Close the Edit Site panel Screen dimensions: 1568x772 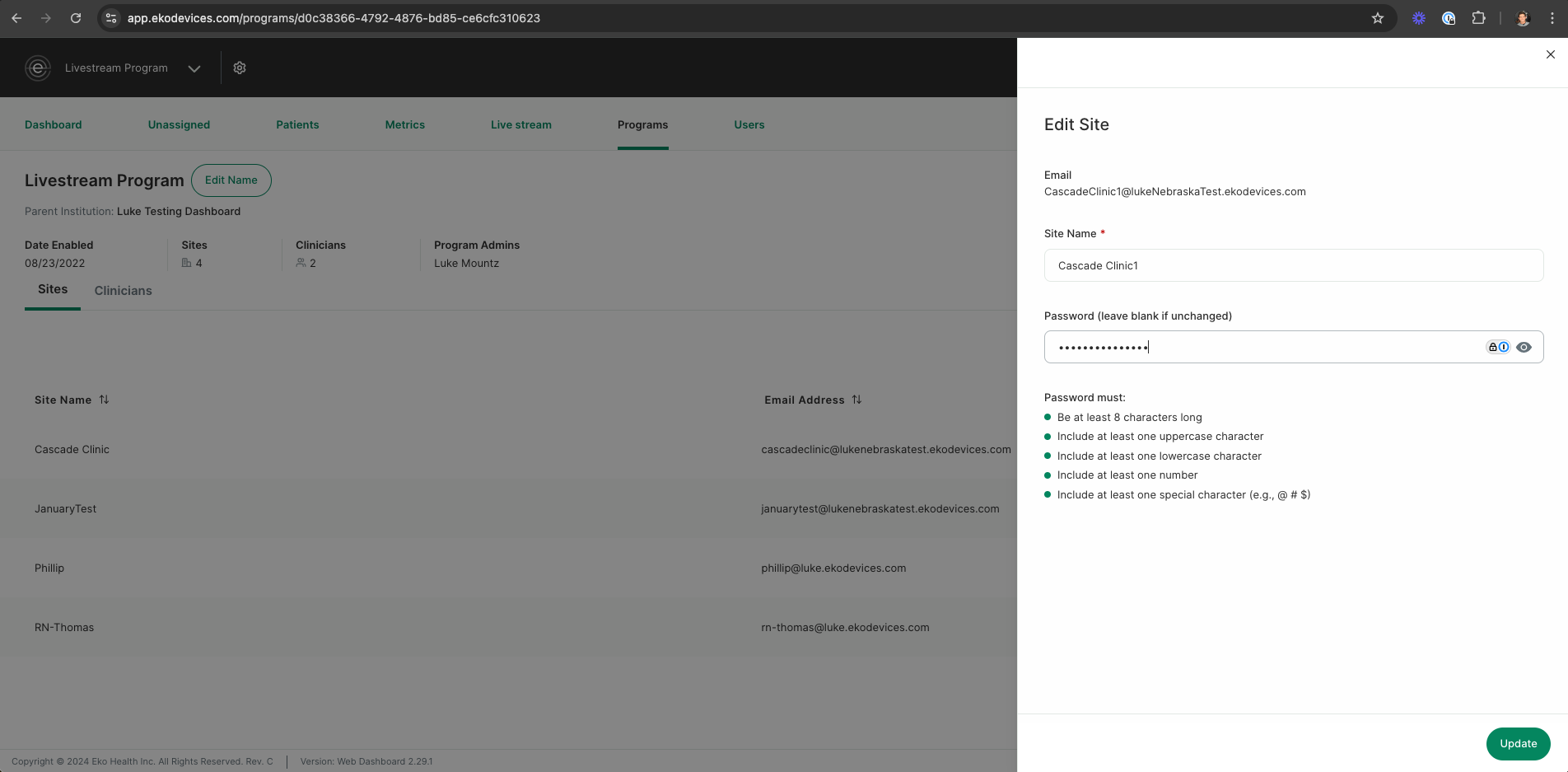1551,54
